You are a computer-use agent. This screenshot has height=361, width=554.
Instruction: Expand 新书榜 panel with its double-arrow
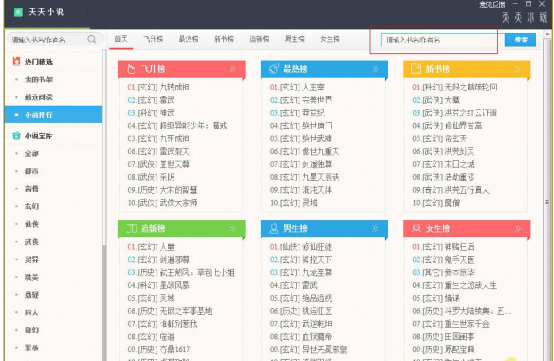pos(518,69)
